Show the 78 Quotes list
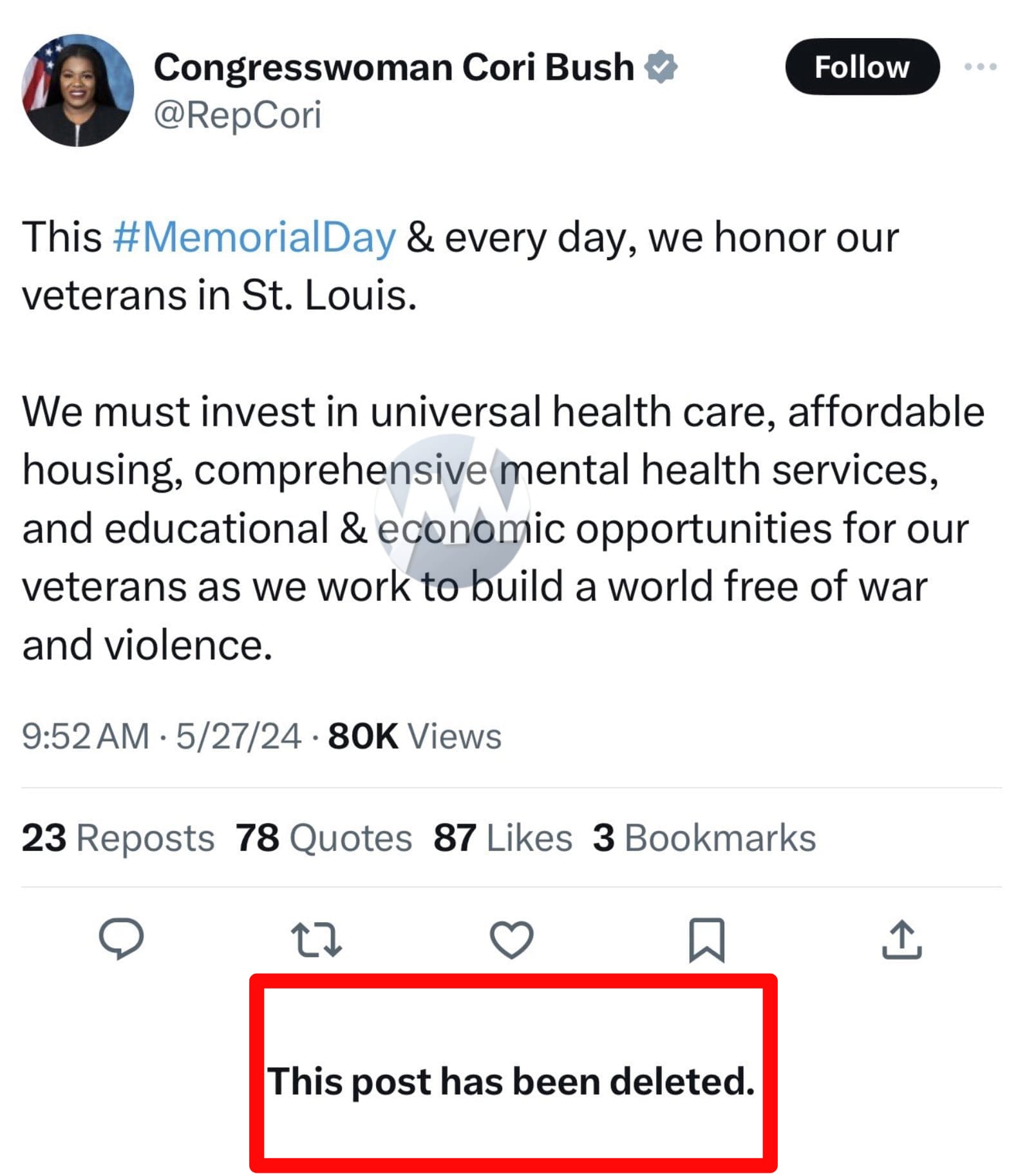This screenshot has height=1176, width=1027. [x=323, y=838]
